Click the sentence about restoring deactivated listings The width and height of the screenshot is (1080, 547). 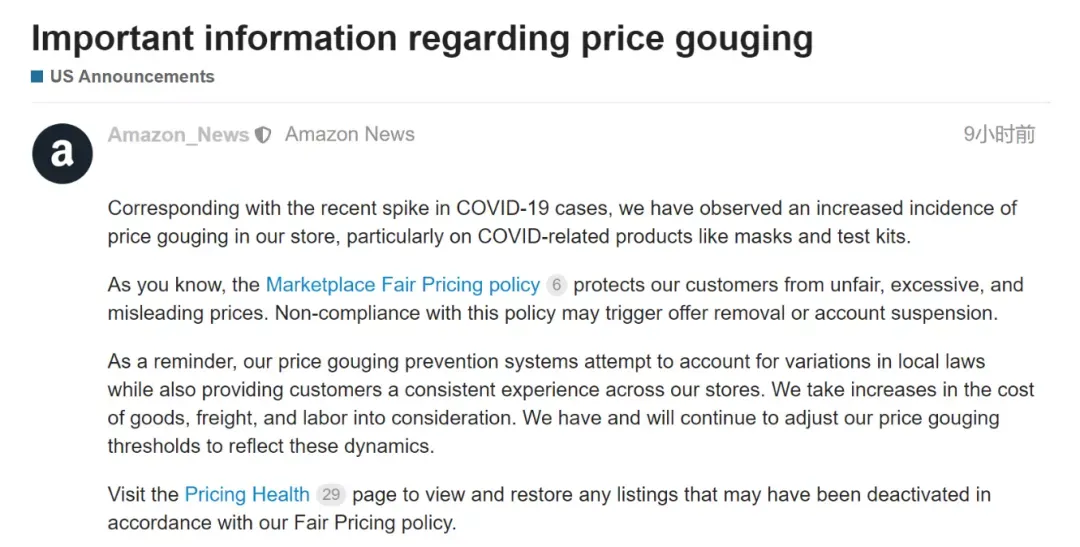pos(549,508)
